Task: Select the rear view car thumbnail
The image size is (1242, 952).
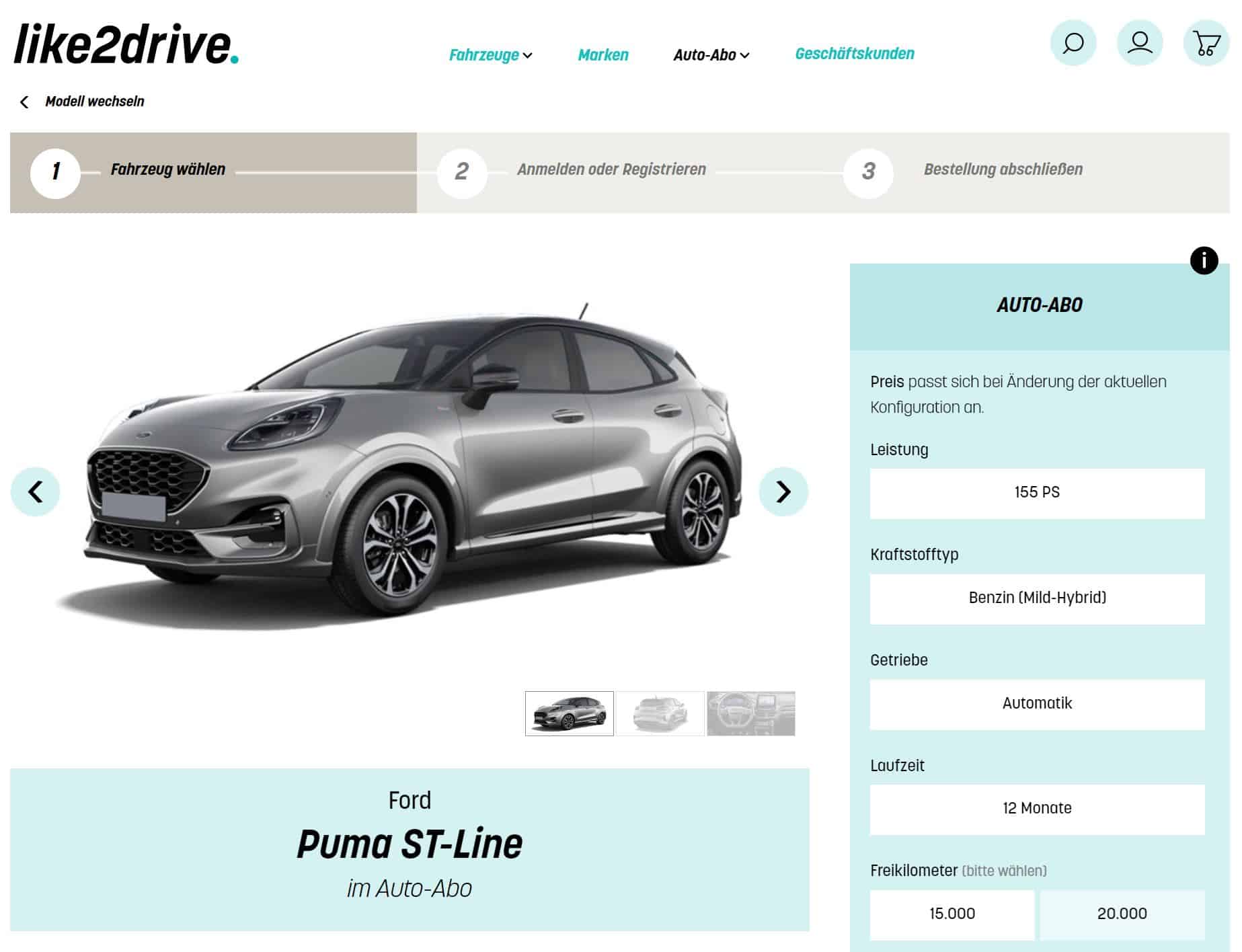Action: tap(660, 713)
